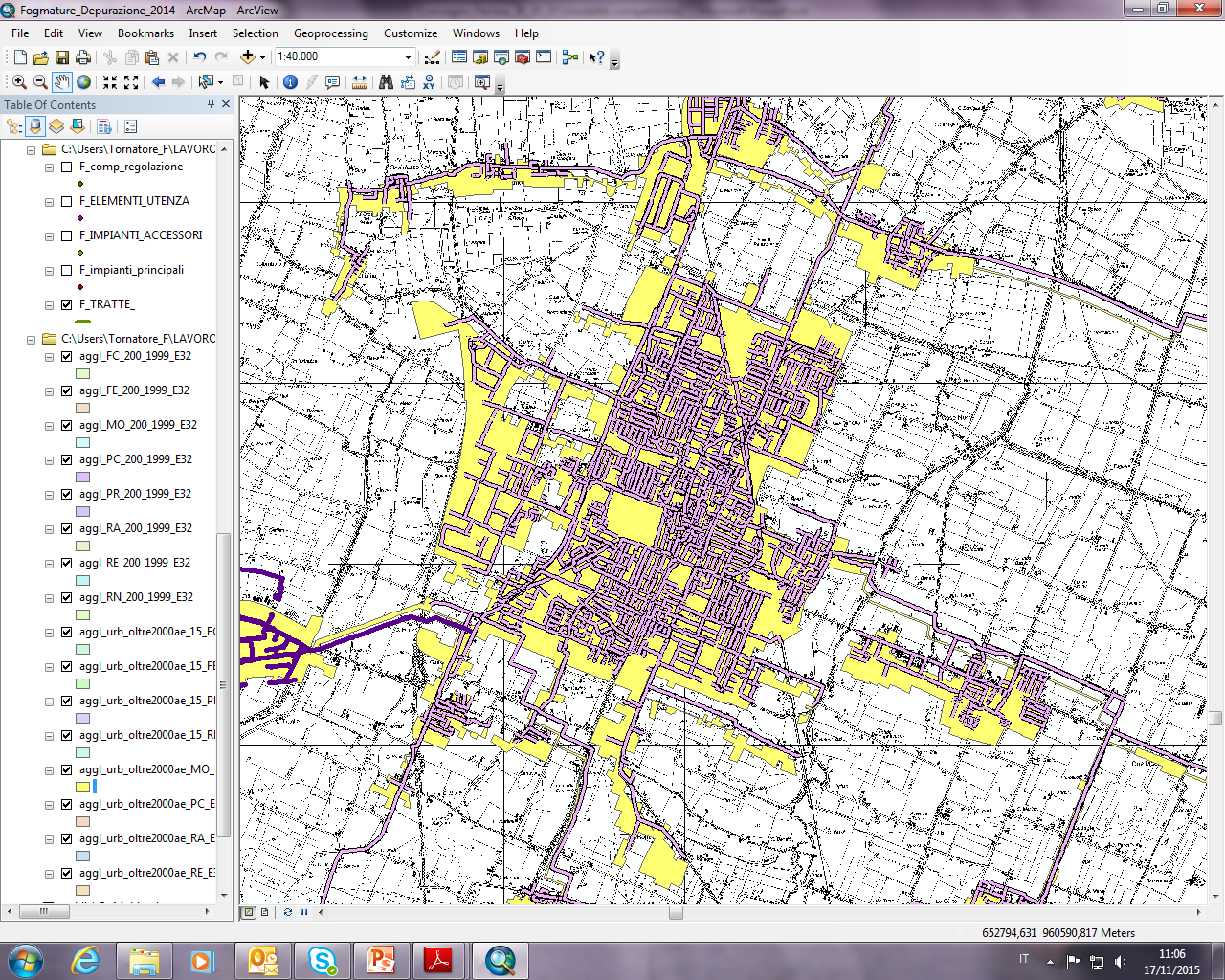Image resolution: width=1225 pixels, height=980 pixels.
Task: Open the Catalog window icon
Action: (x=480, y=57)
